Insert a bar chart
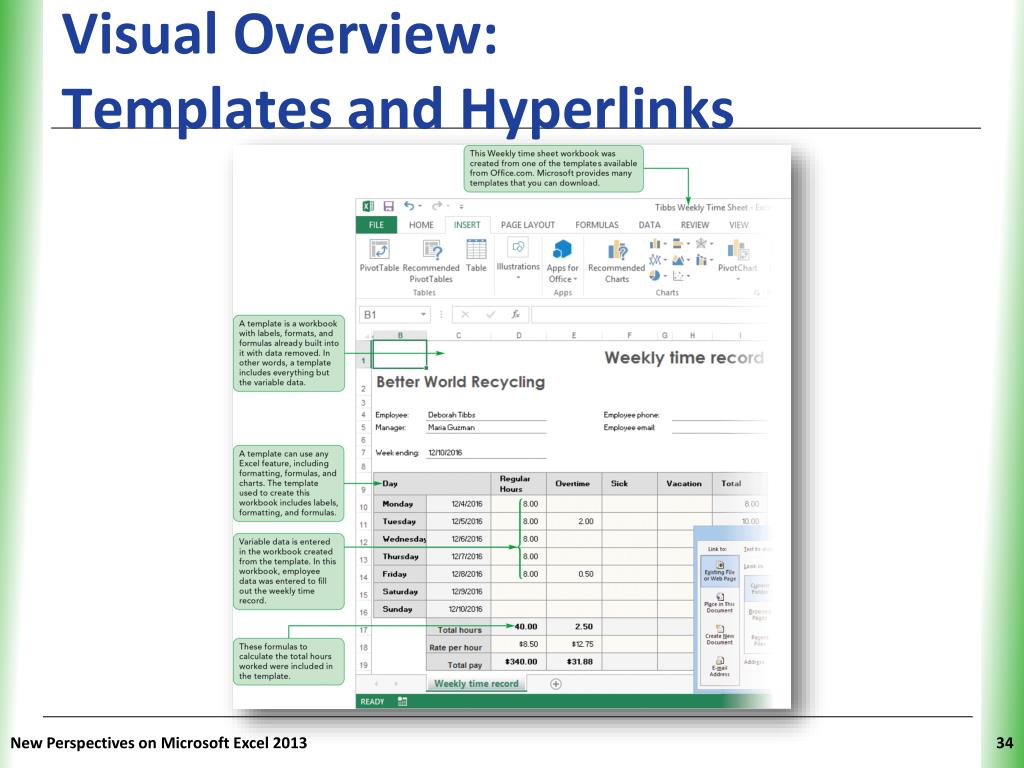Viewport: 1024px width, 768px height. coord(680,244)
